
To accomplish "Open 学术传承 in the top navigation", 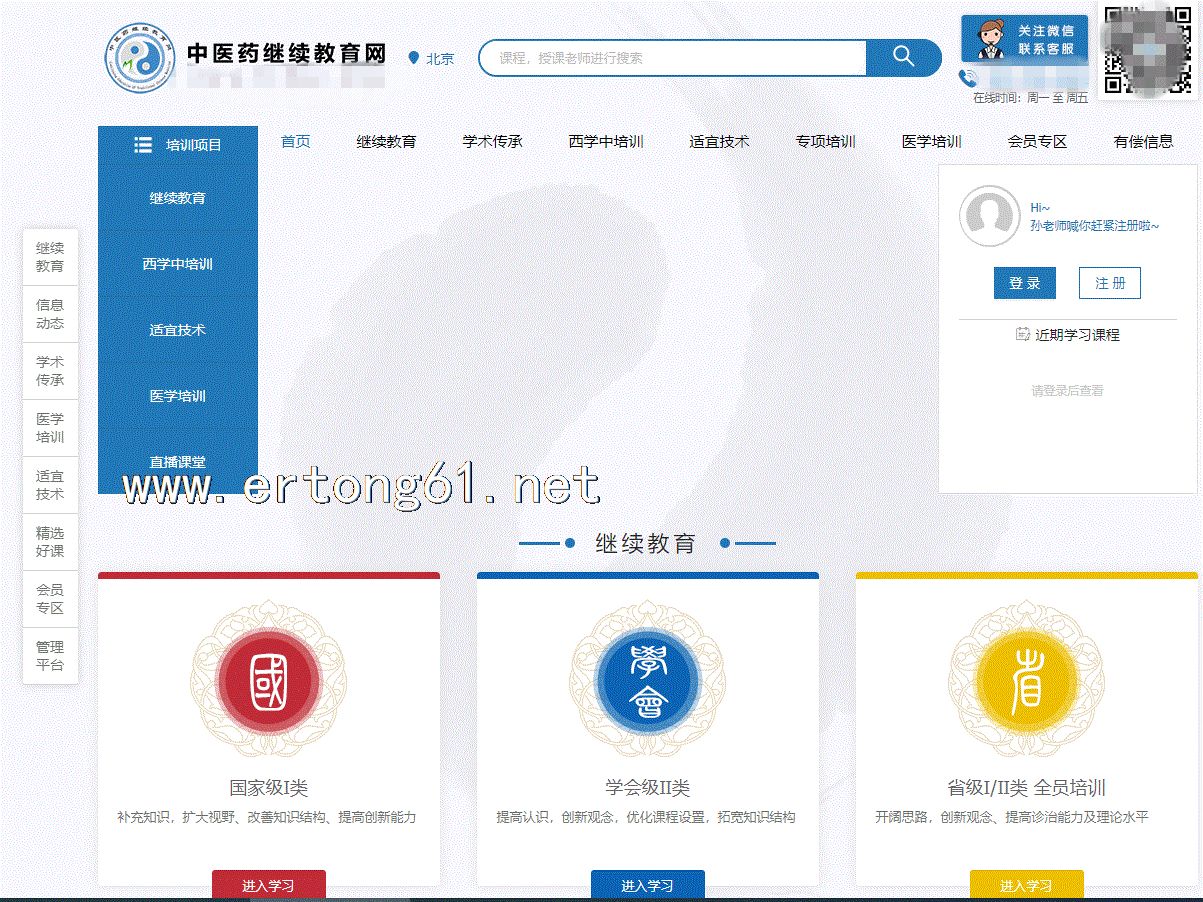I will [492, 142].
